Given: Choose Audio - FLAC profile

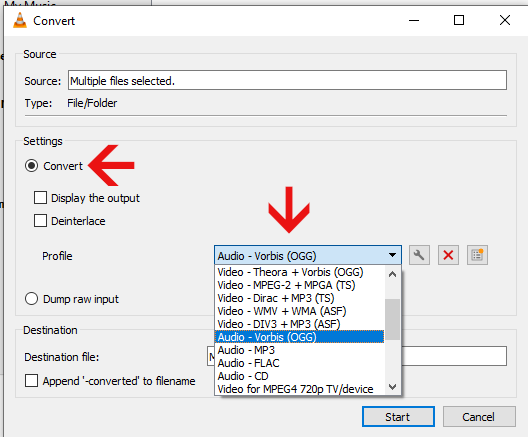Looking at the screenshot, I should click(x=299, y=363).
